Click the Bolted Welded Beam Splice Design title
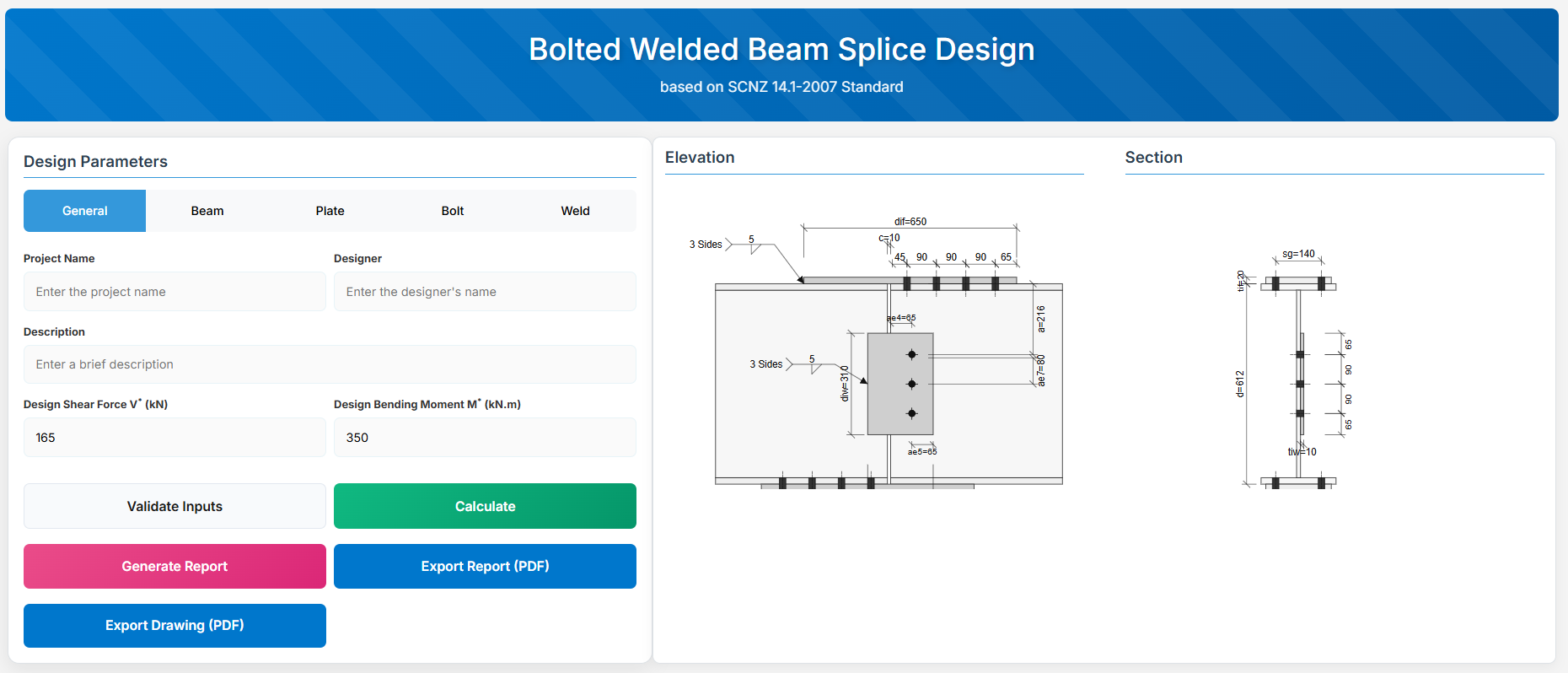The image size is (1568, 673). tap(781, 50)
